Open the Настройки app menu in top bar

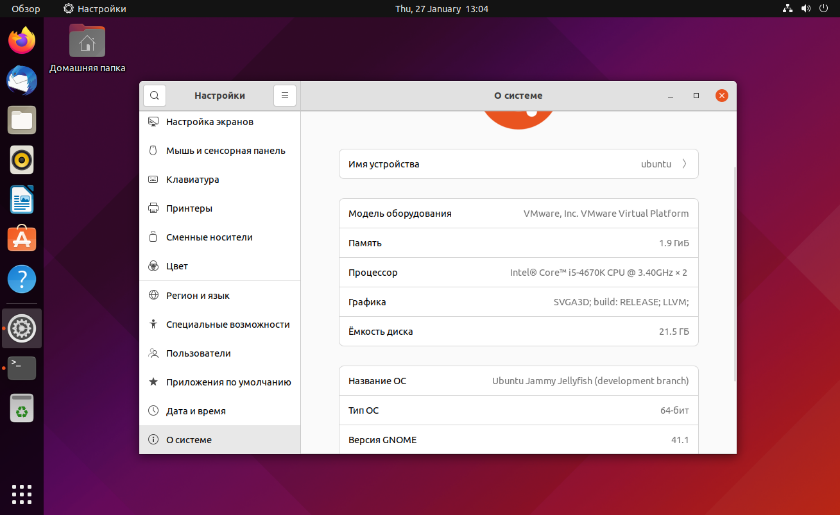(x=95, y=9)
